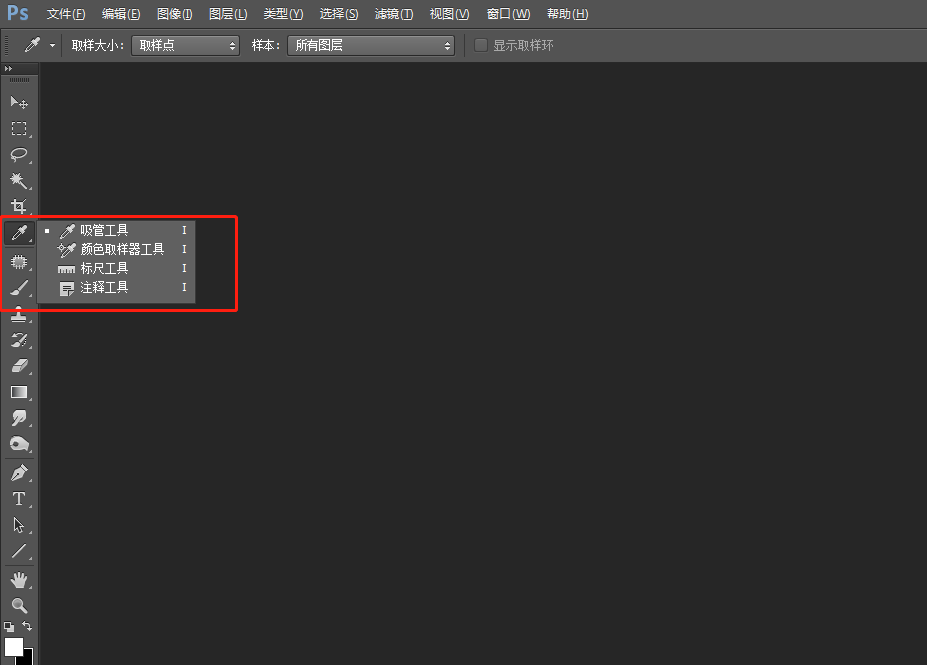Open the tool preset picker arrow

52,46
